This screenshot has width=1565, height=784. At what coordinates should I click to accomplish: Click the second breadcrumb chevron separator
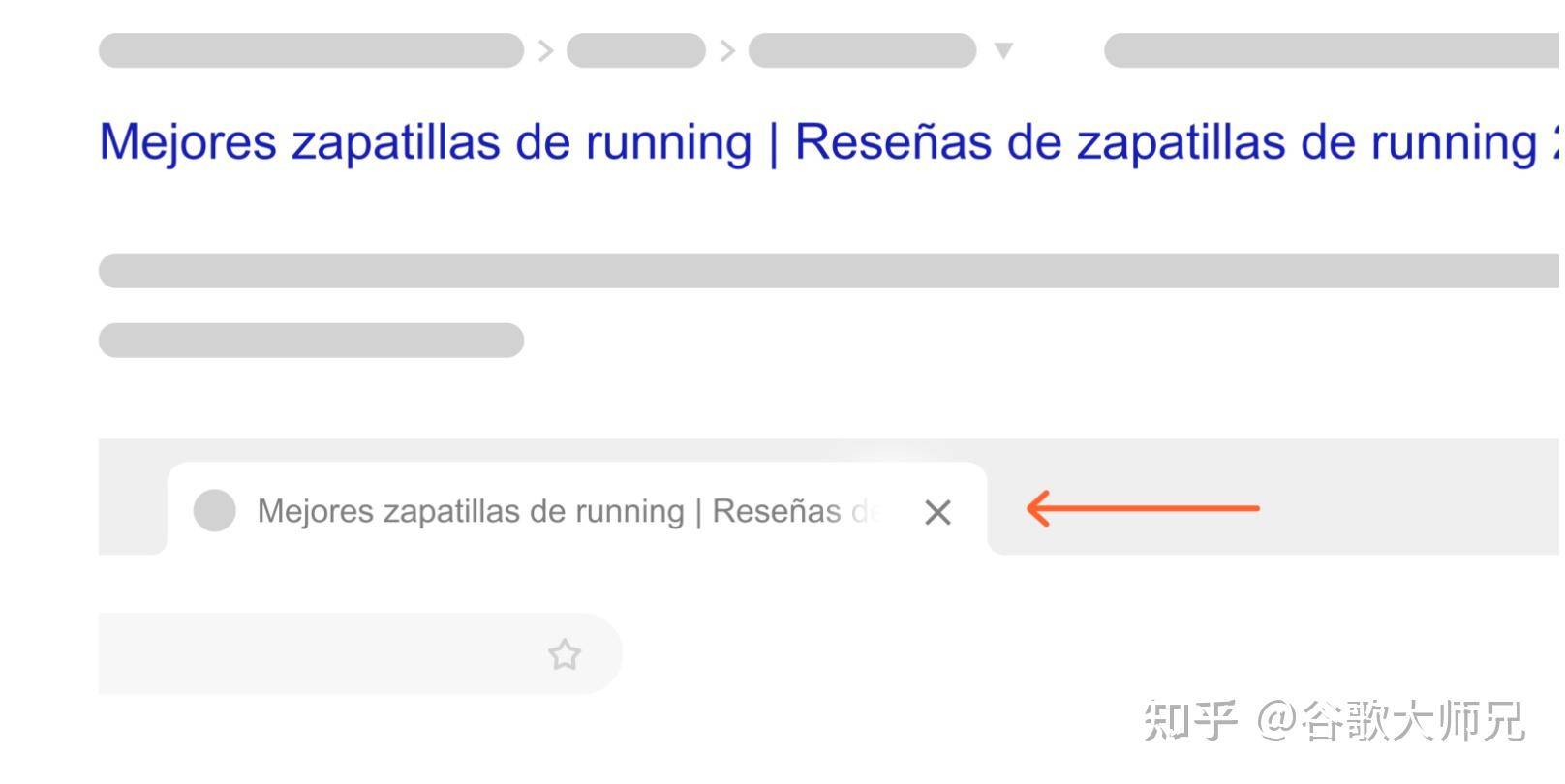(x=727, y=50)
